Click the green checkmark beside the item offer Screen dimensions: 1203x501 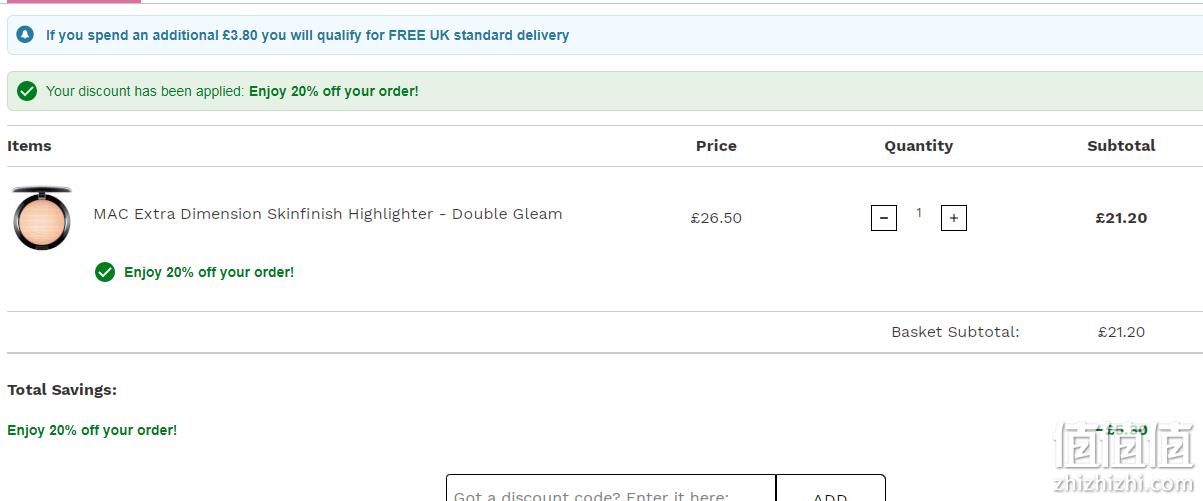(105, 272)
